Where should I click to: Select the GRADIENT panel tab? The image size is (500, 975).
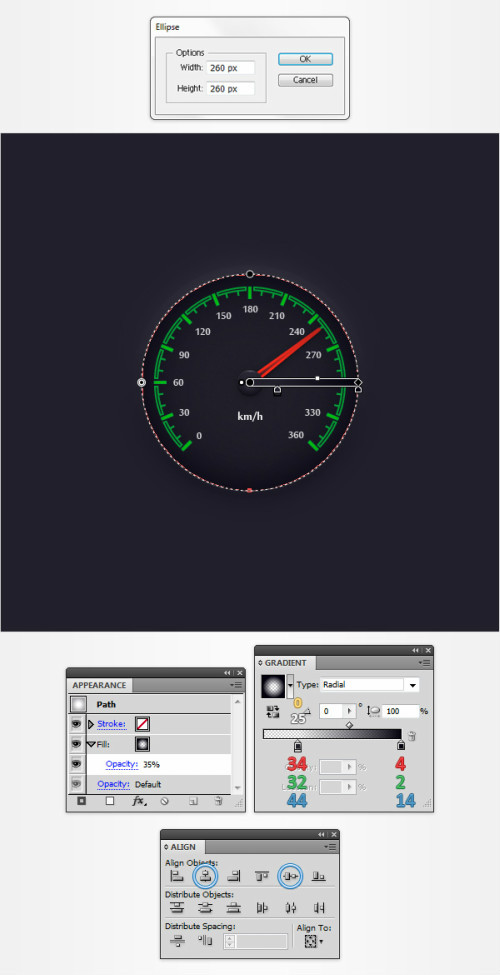click(x=286, y=663)
